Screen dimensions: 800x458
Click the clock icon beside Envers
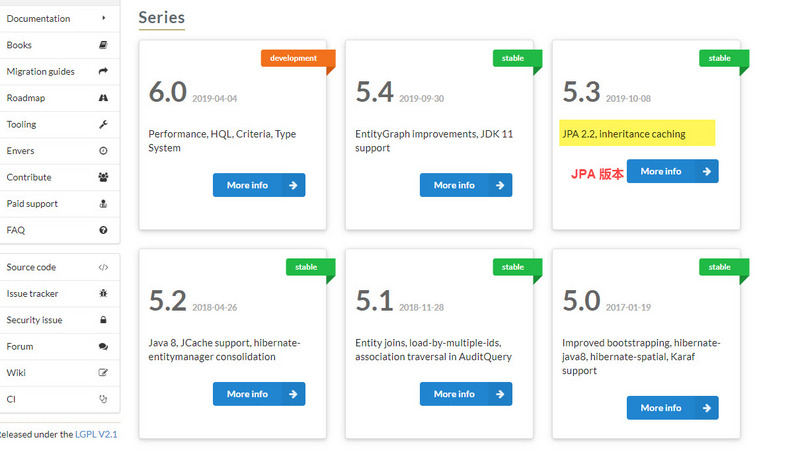tap(103, 151)
